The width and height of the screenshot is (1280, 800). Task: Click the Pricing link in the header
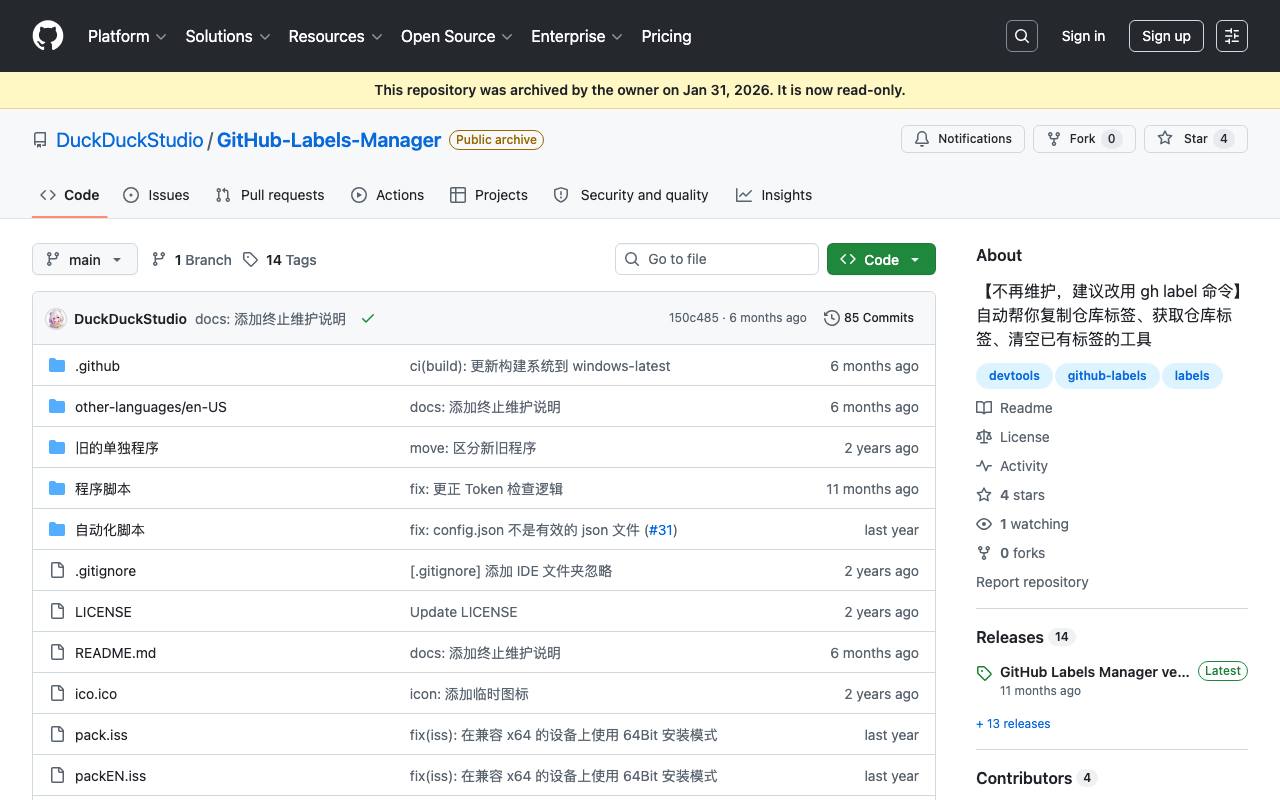tap(666, 36)
